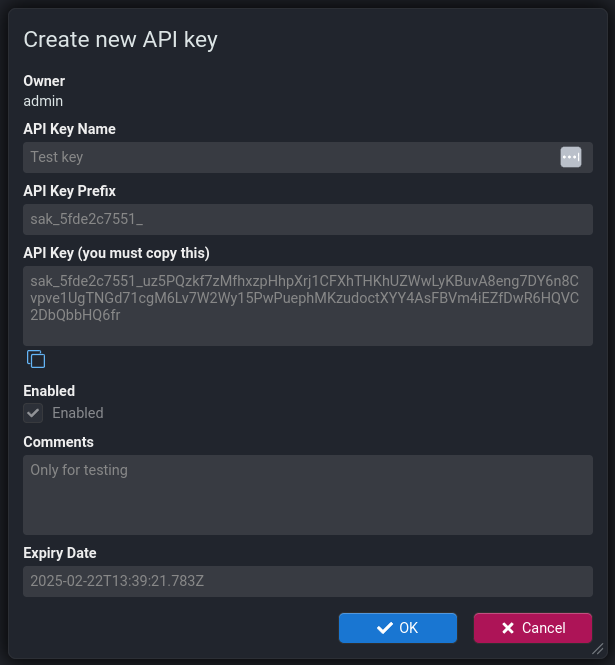This screenshot has height=665, width=615.
Task: Toggle the Enabled checkbox
Action: [x=34, y=413]
